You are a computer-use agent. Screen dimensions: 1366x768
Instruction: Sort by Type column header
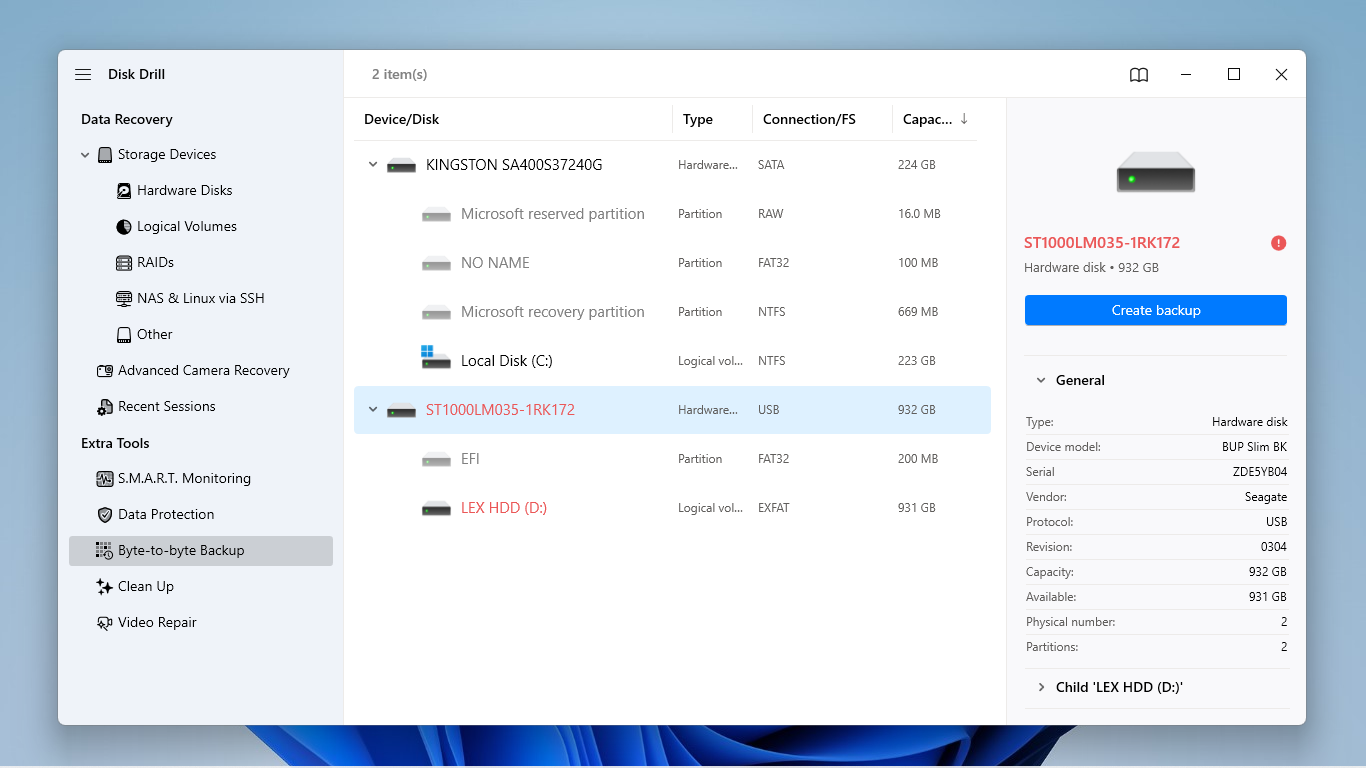point(698,120)
